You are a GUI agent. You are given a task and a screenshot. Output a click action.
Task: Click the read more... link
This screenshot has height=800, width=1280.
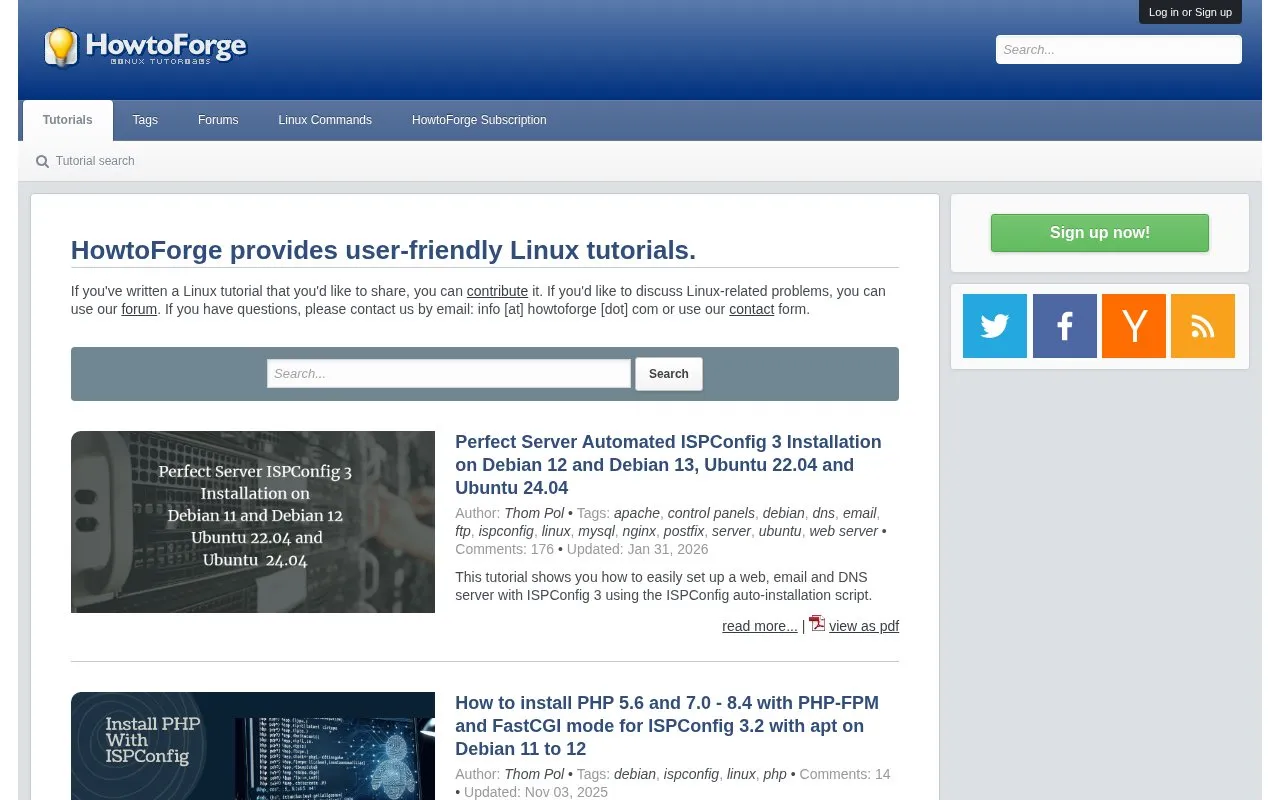pyautogui.click(x=760, y=626)
